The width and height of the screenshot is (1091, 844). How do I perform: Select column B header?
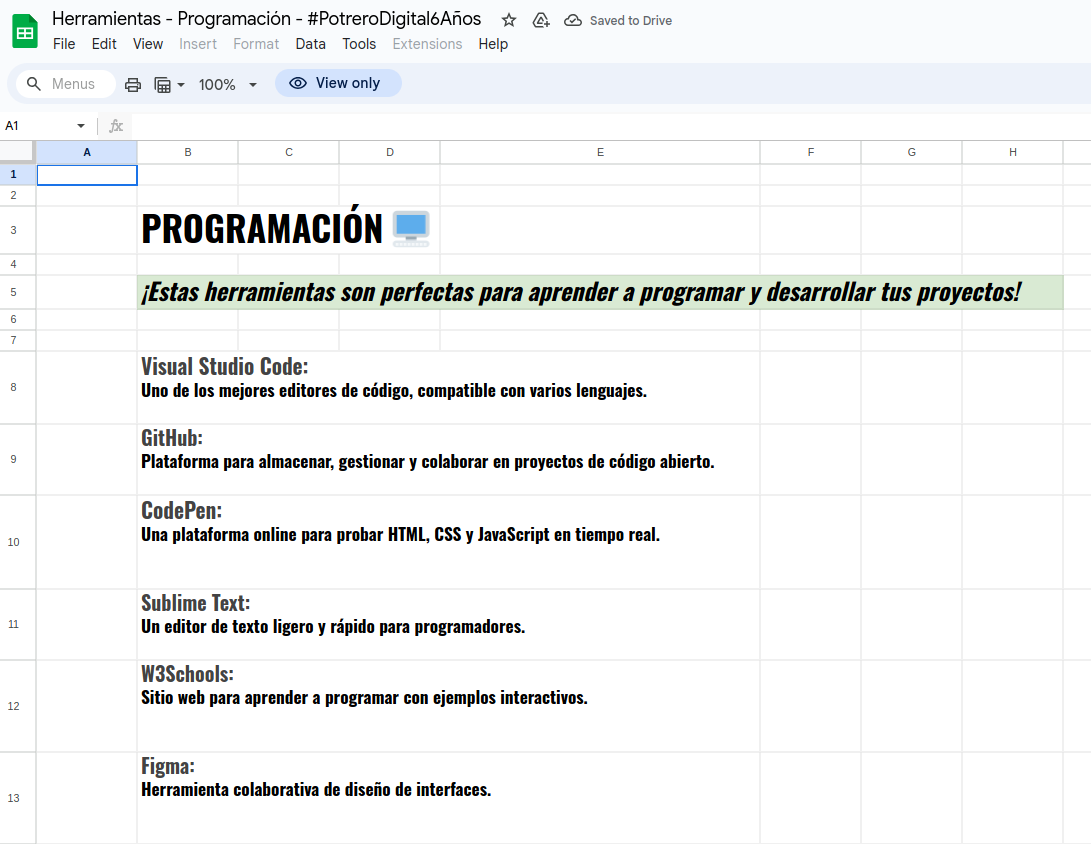[188, 152]
